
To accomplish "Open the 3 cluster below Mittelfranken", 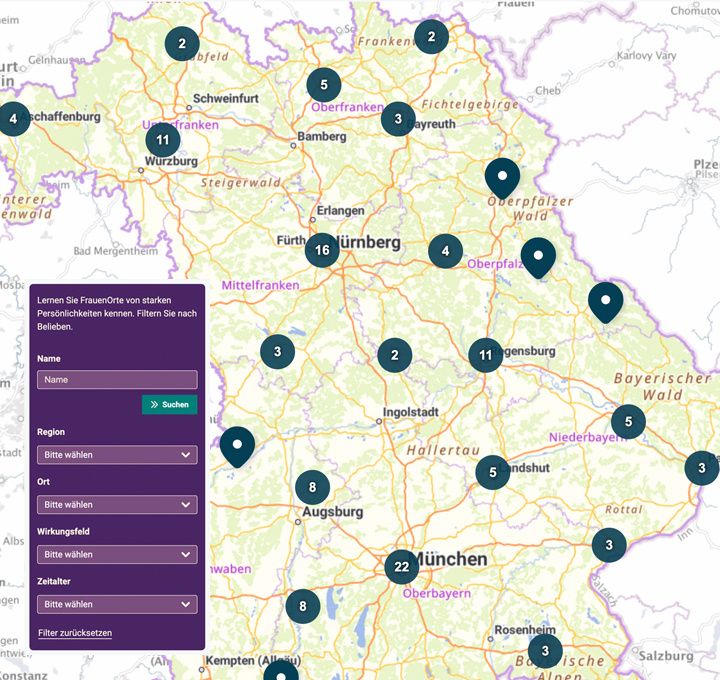I will click(x=277, y=352).
